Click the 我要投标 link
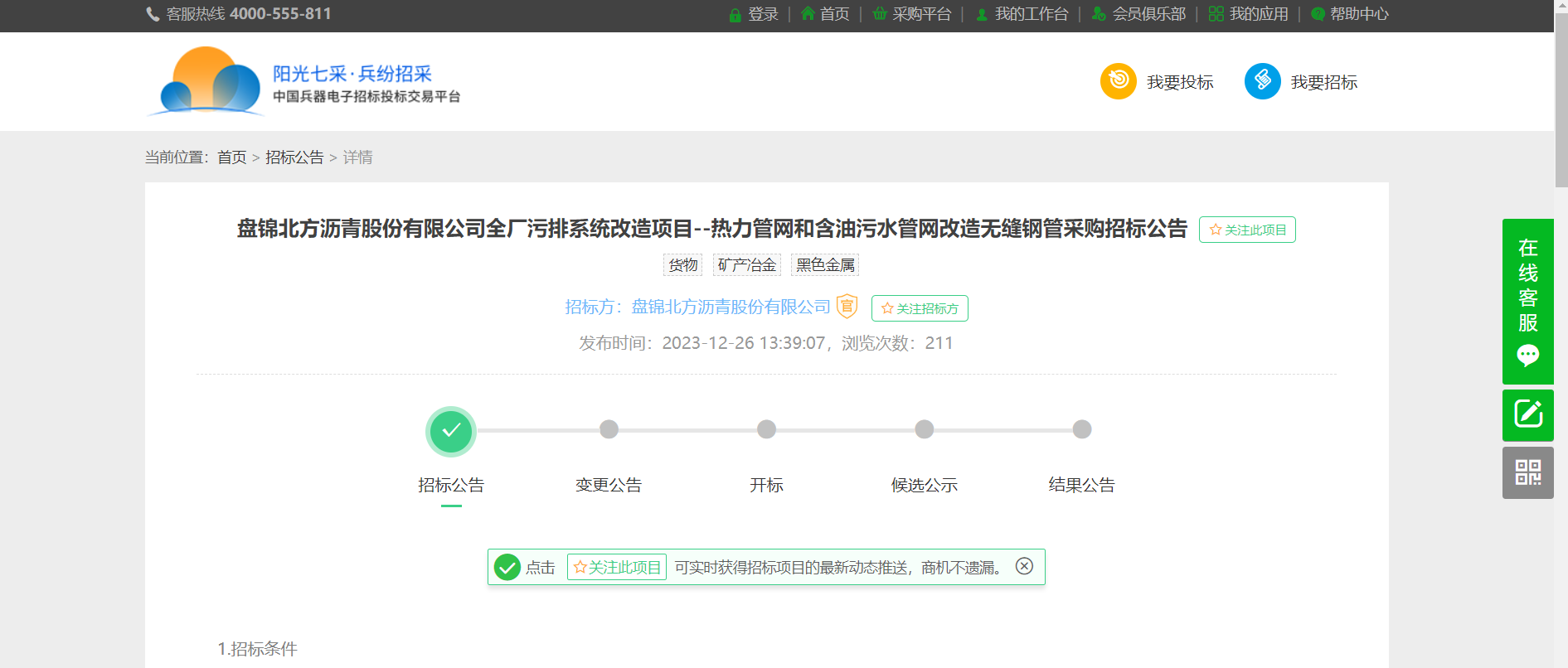Image resolution: width=1568 pixels, height=668 pixels. (1180, 82)
